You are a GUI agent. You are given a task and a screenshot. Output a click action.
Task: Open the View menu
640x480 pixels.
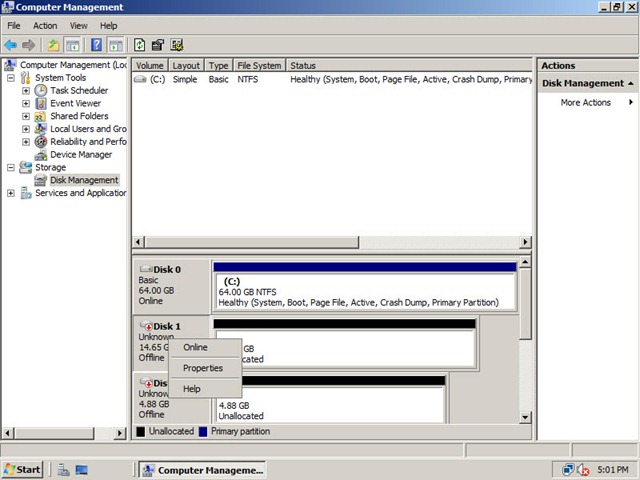[78, 26]
